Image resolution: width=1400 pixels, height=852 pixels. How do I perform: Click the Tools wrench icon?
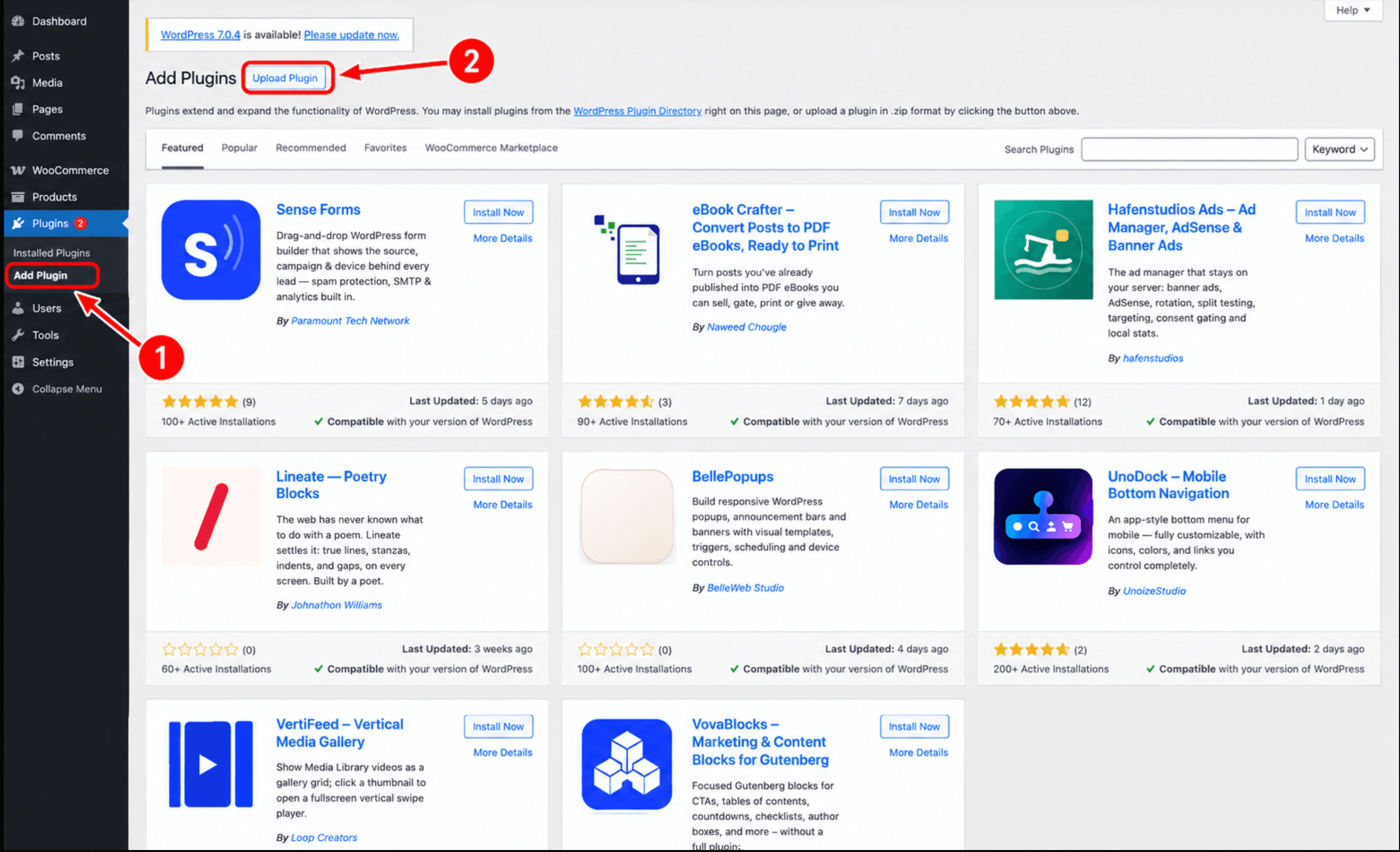tap(18, 335)
